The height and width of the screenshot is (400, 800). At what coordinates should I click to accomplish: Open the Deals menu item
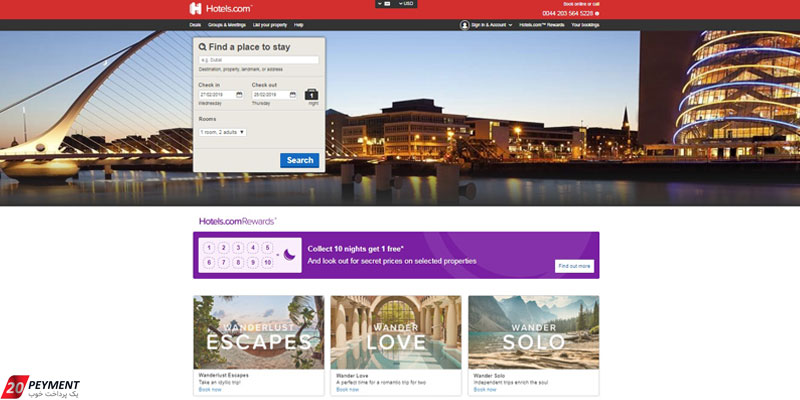pyautogui.click(x=195, y=25)
